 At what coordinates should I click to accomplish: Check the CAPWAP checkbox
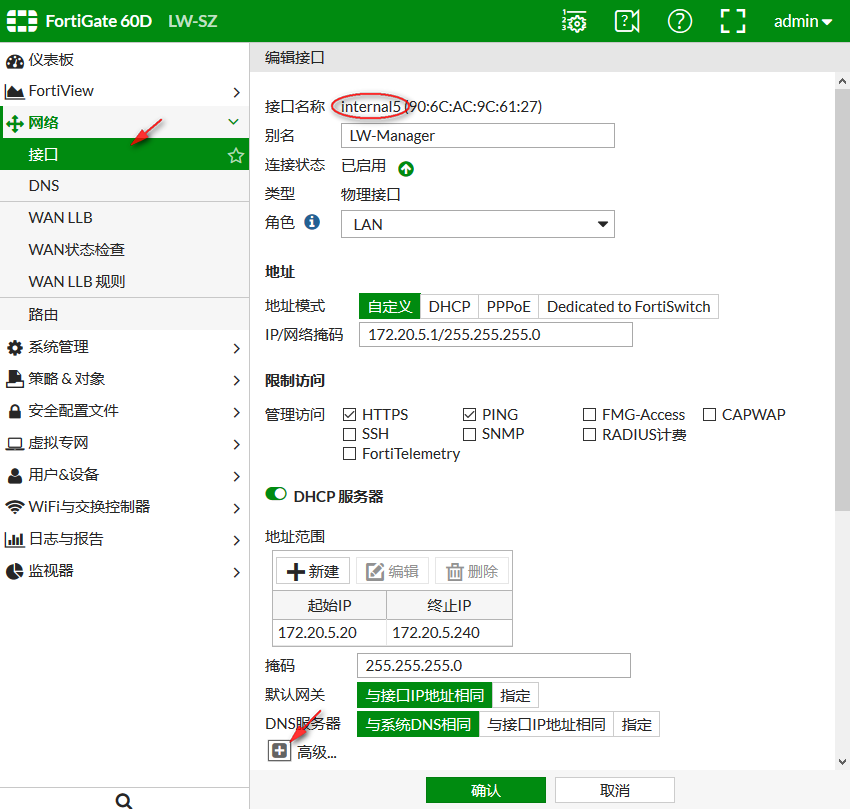(709, 415)
